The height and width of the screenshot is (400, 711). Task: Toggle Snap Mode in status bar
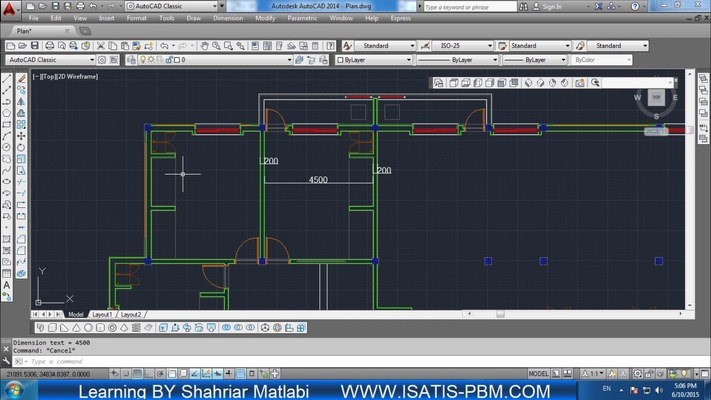pyautogui.click(x=126, y=374)
